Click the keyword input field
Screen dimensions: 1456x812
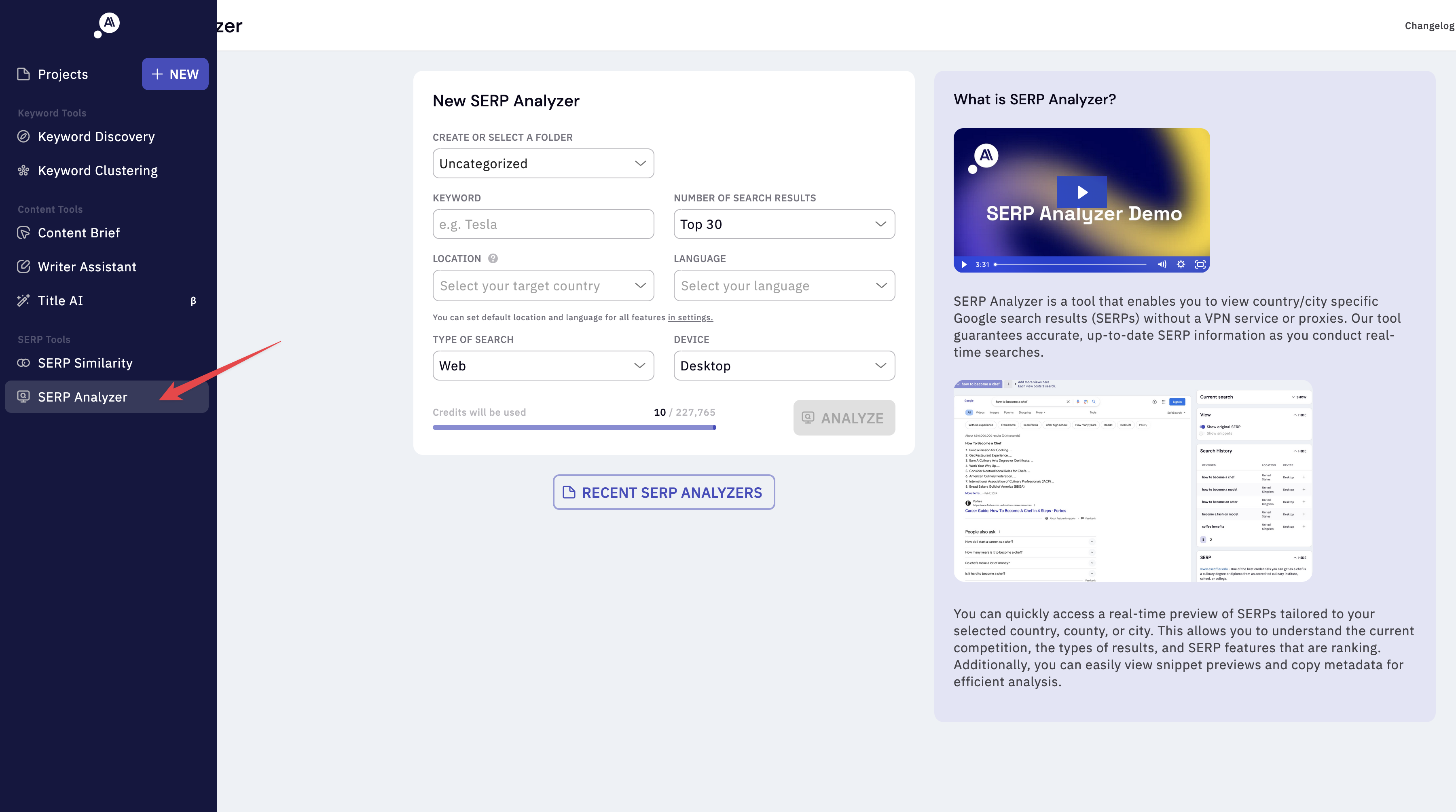point(543,224)
